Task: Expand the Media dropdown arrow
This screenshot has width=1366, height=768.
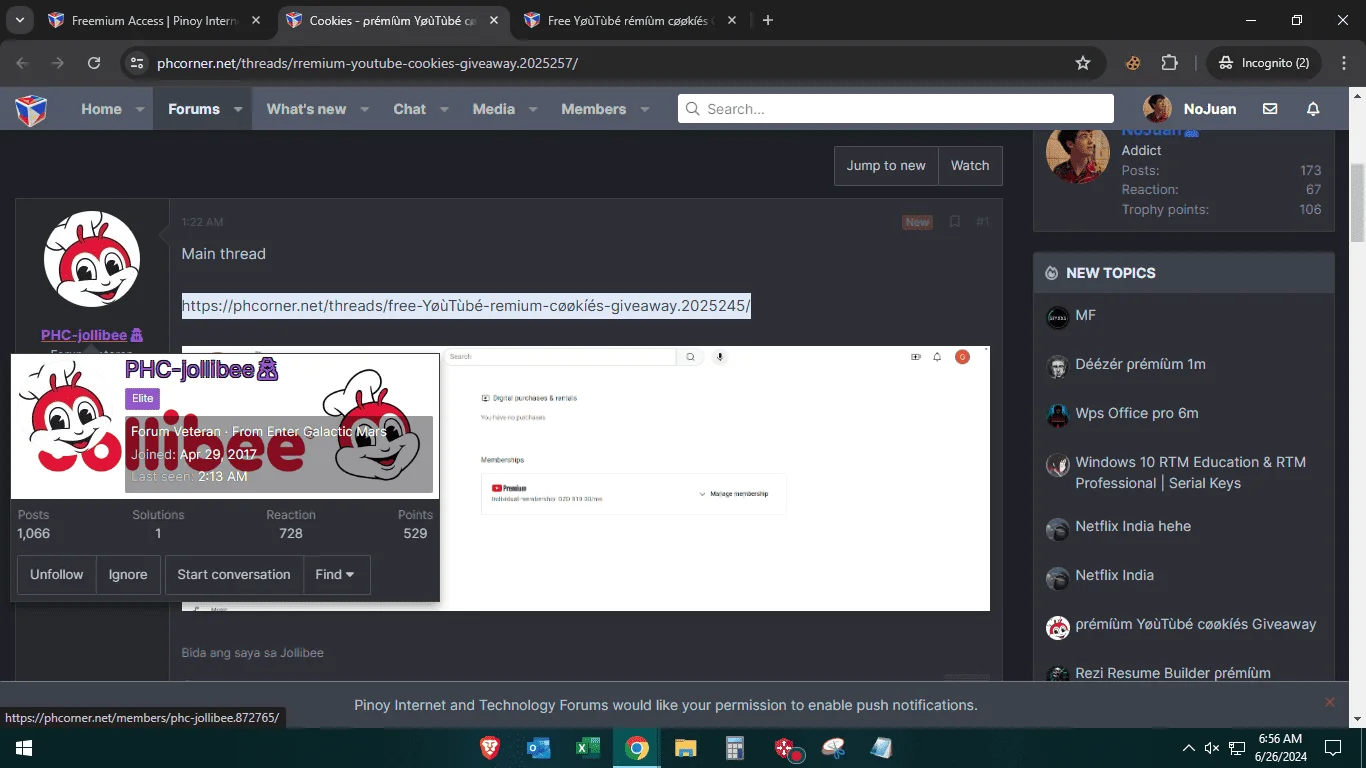Action: (533, 109)
